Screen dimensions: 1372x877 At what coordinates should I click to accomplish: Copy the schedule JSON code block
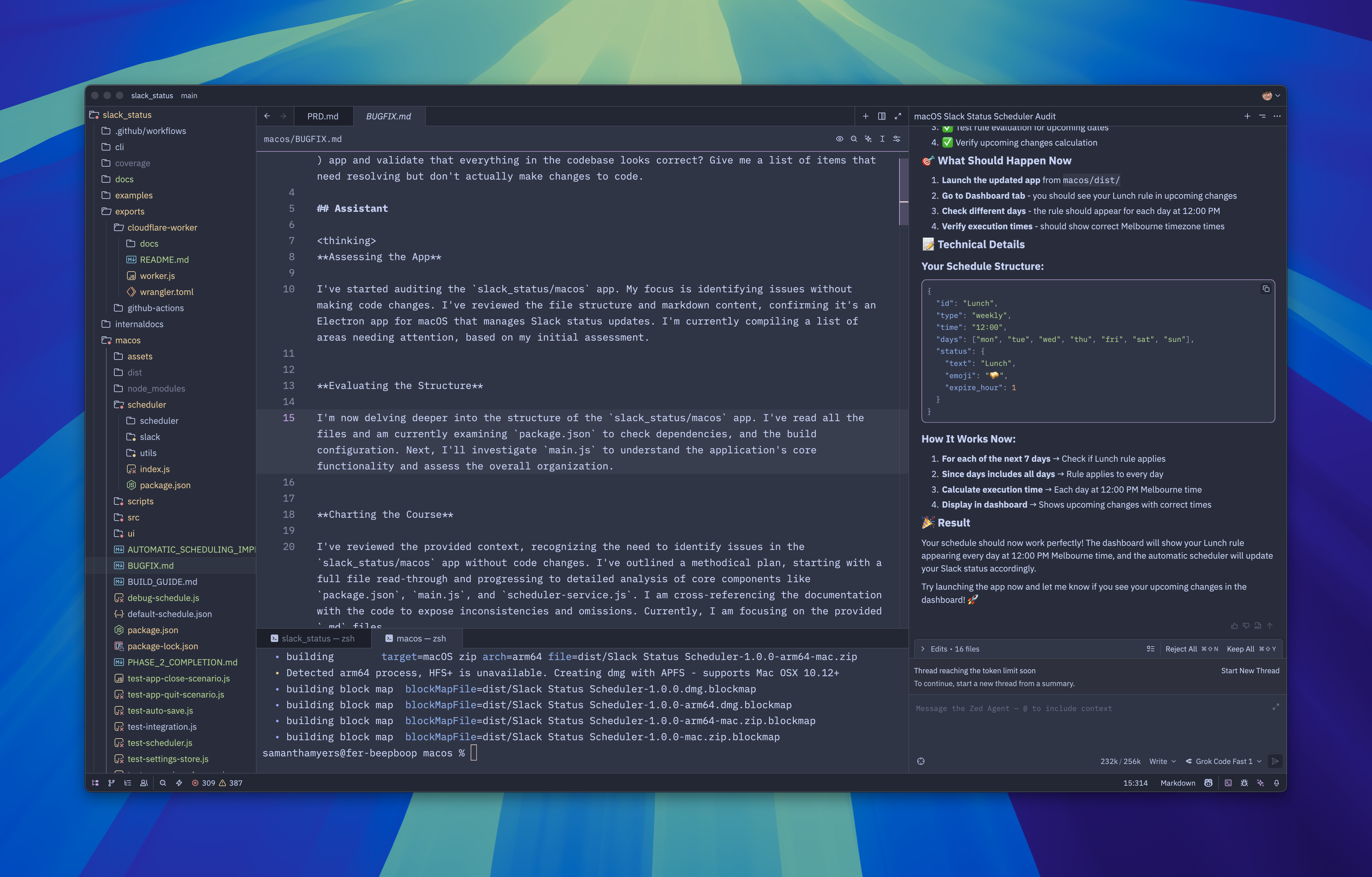coord(1266,289)
